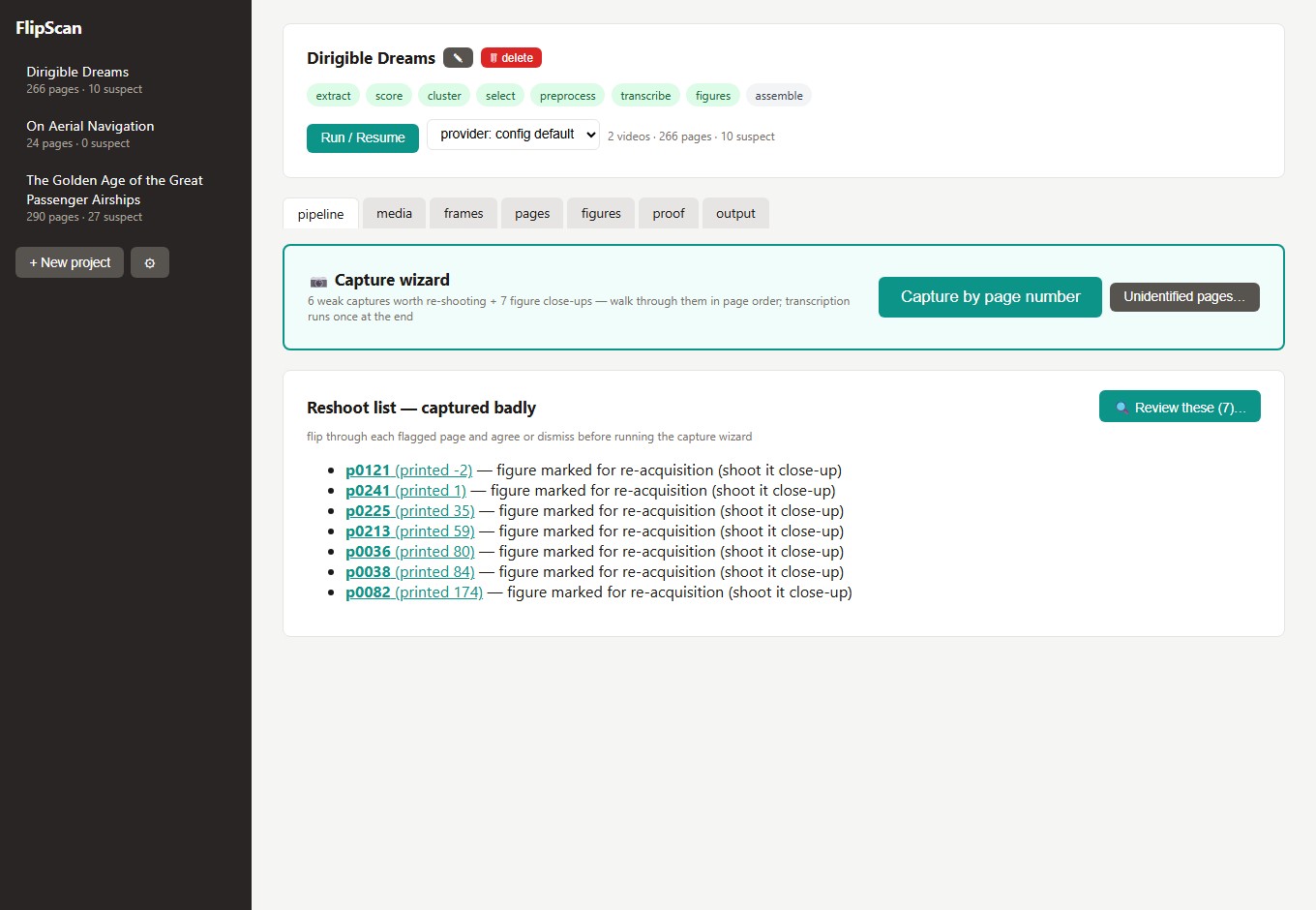Viewport: 1316px width, 910px height.
Task: Click the '2 videos · 266 pages · 10 suspect' summary
Action: tap(691, 136)
